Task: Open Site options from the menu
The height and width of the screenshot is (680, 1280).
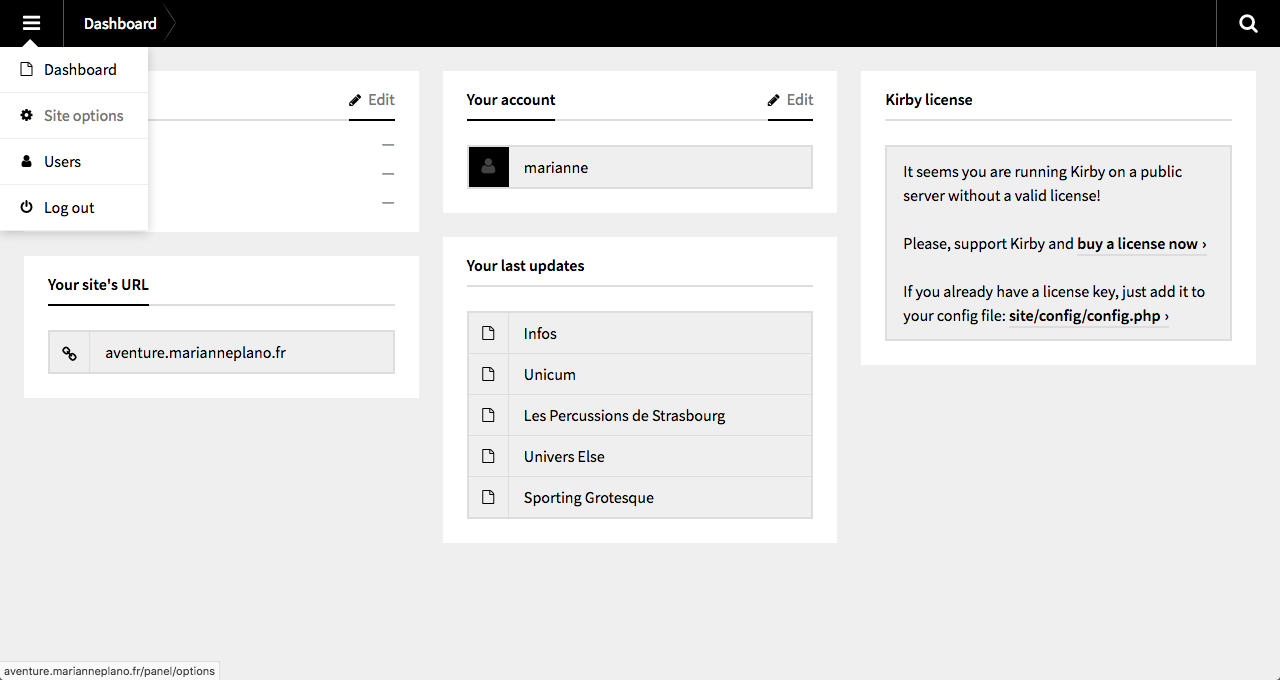Action: [83, 116]
